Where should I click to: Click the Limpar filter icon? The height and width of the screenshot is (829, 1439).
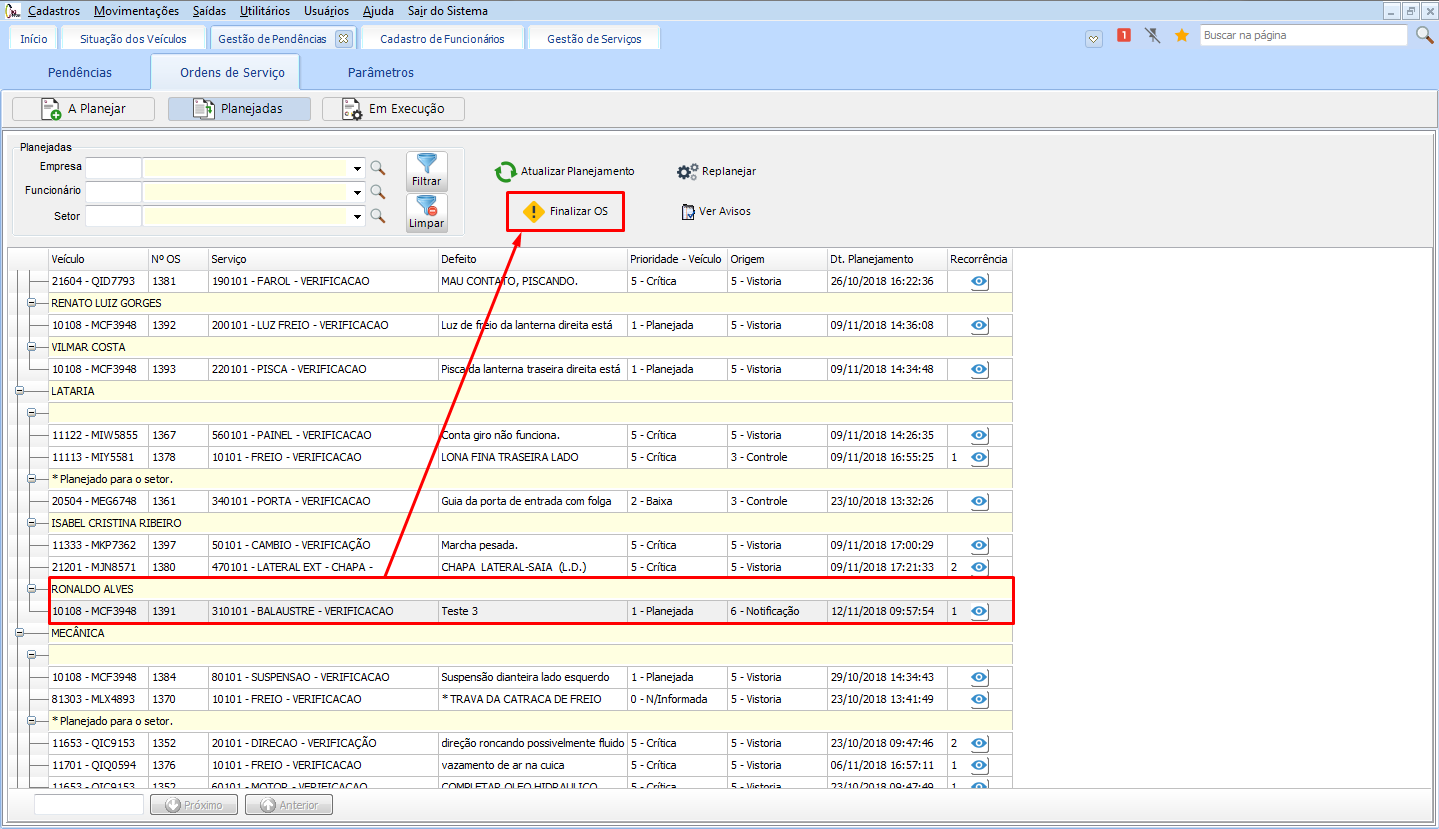pyautogui.click(x=427, y=206)
